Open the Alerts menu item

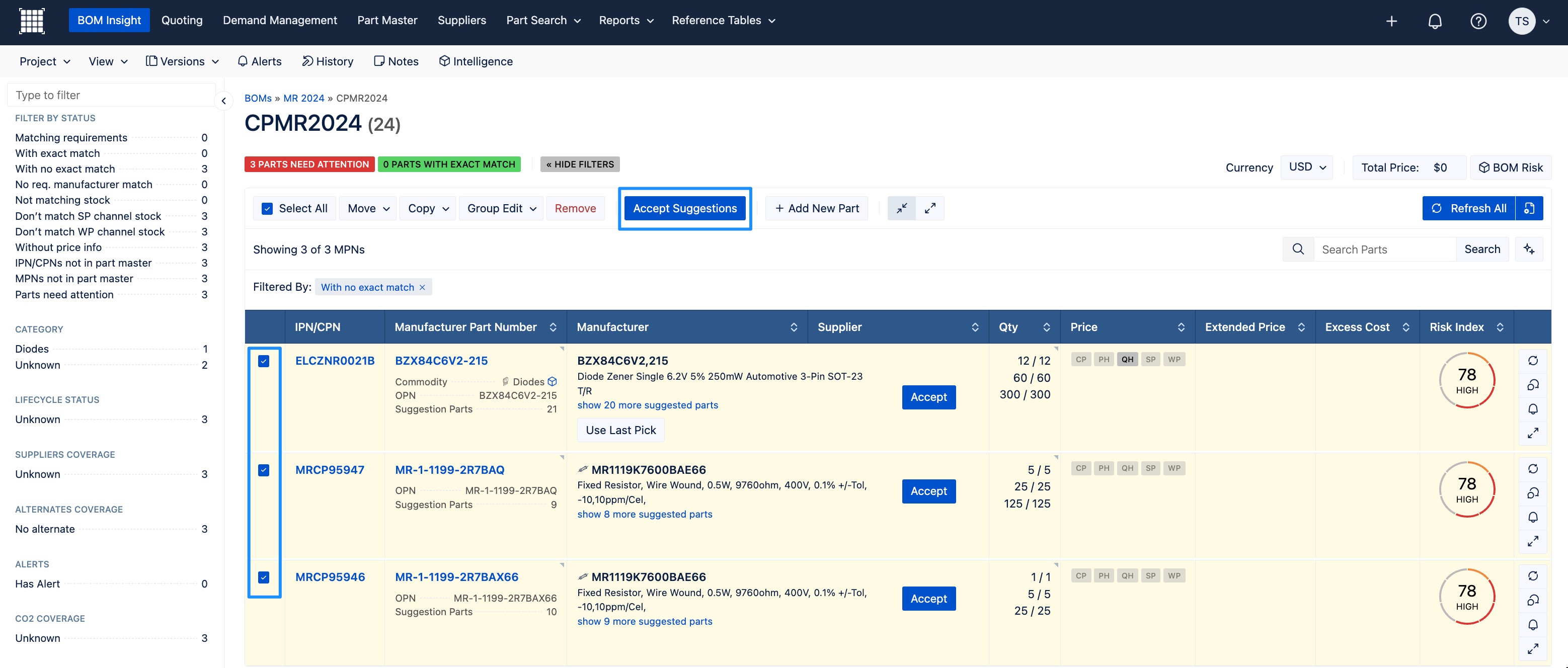coord(259,61)
